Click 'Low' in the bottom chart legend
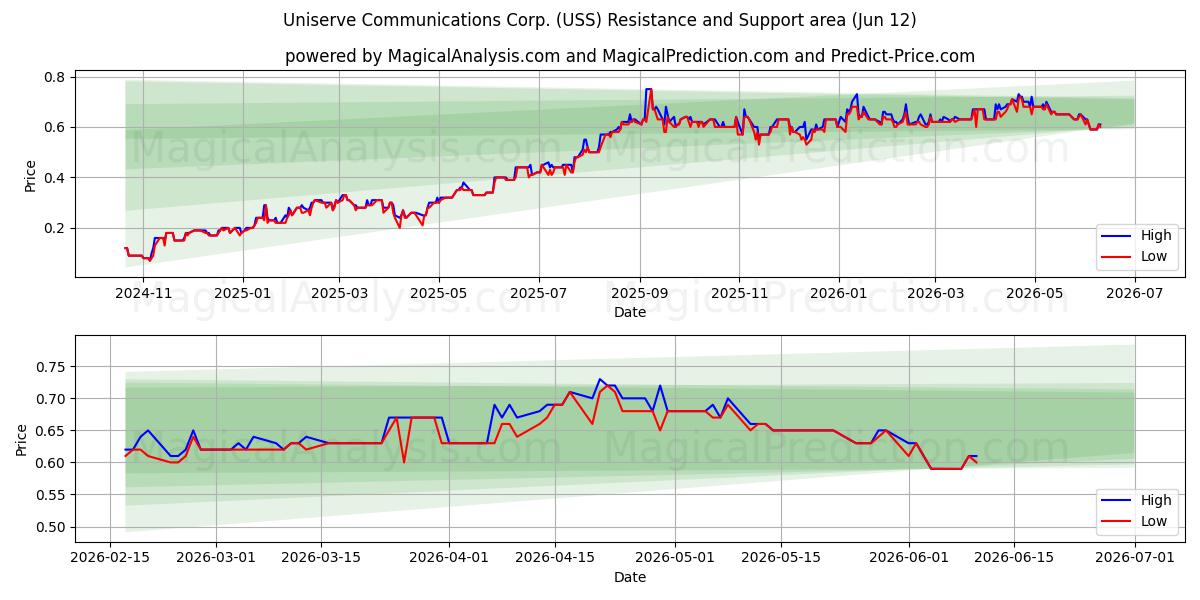The width and height of the screenshot is (1200, 600). 1153,521
